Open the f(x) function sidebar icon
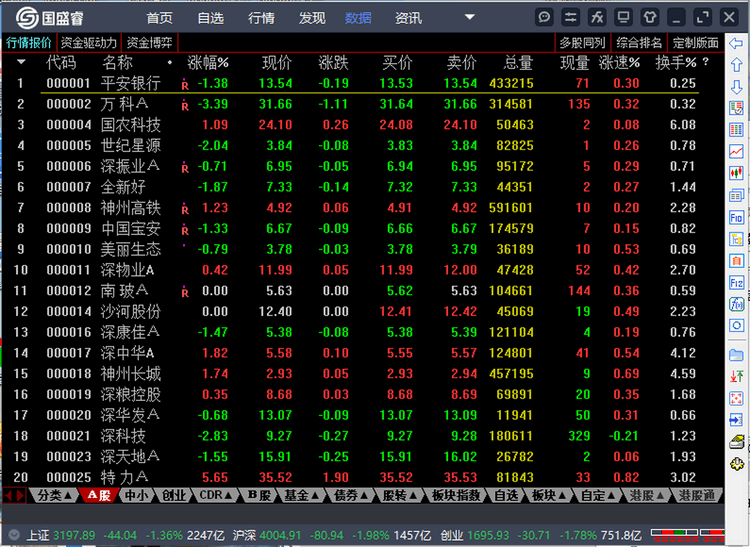Screen dimensions: 750x547 point(736,304)
